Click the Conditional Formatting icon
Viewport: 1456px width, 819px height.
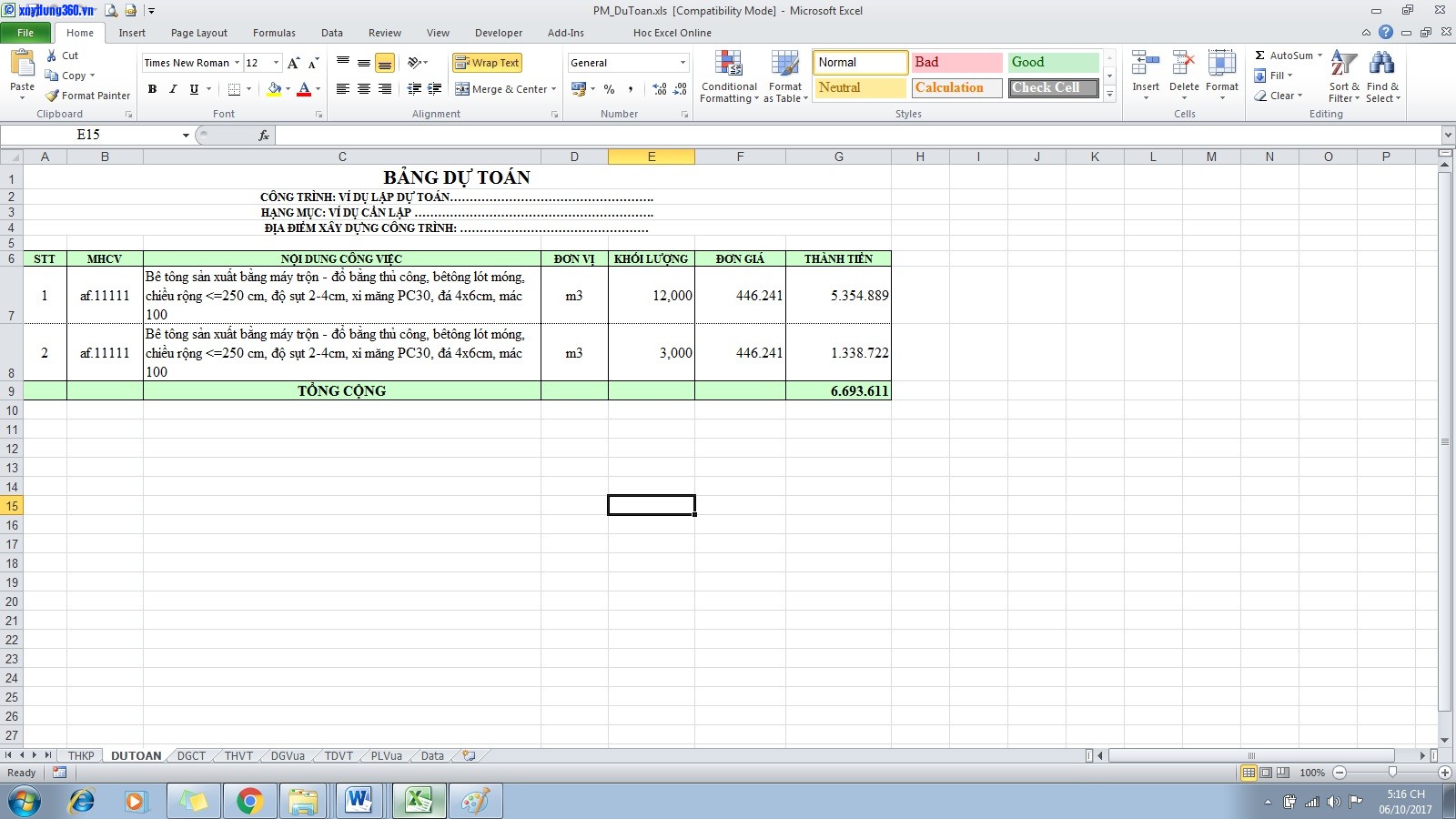click(x=728, y=64)
